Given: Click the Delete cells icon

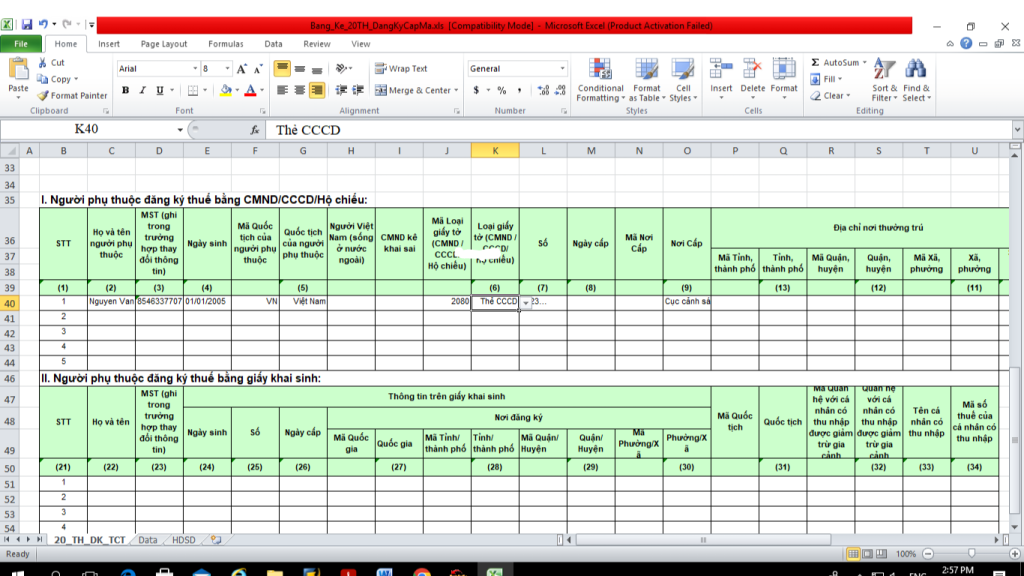Looking at the screenshot, I should tap(752, 71).
